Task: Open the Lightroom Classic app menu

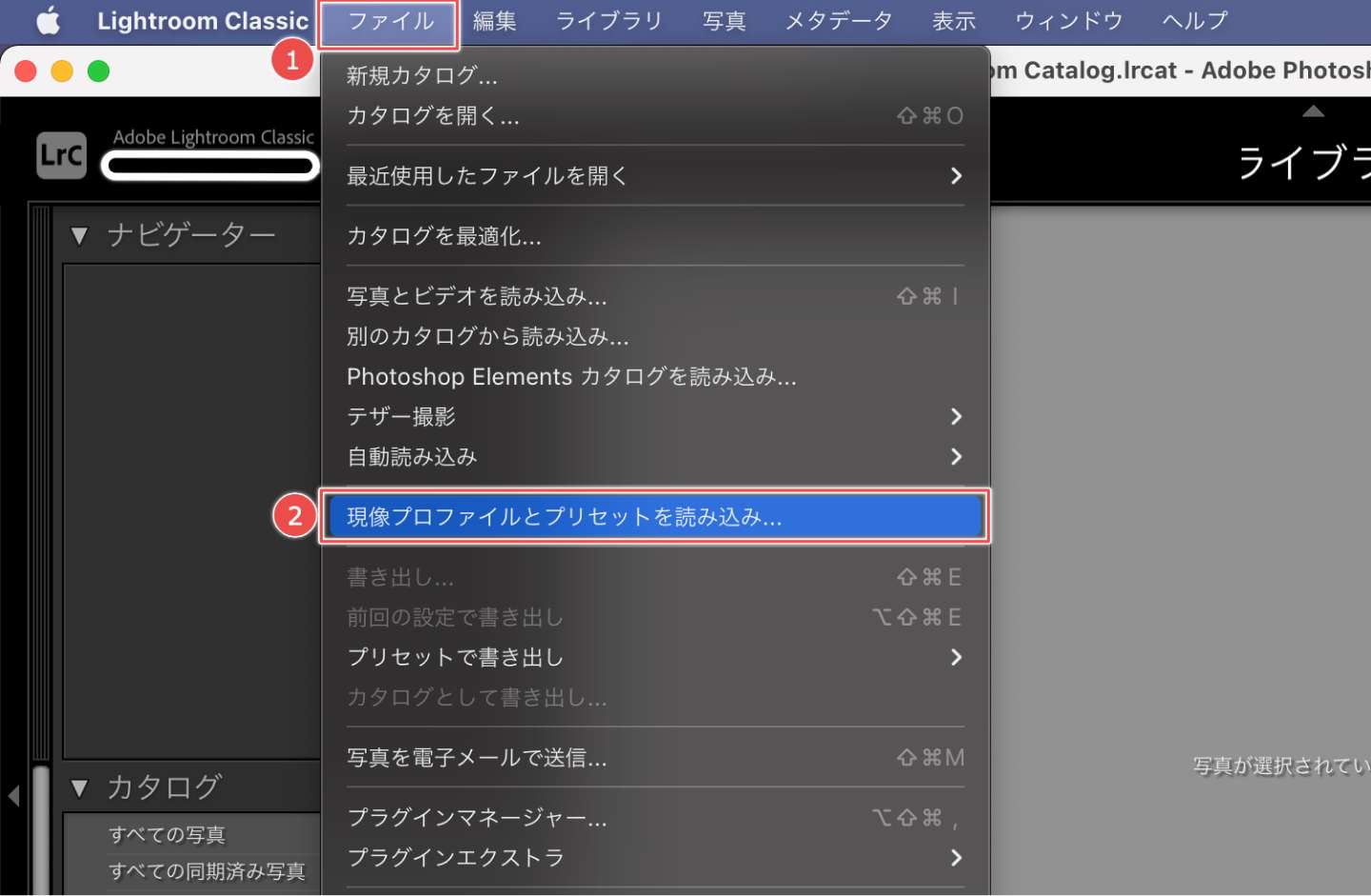Action: tap(203, 21)
